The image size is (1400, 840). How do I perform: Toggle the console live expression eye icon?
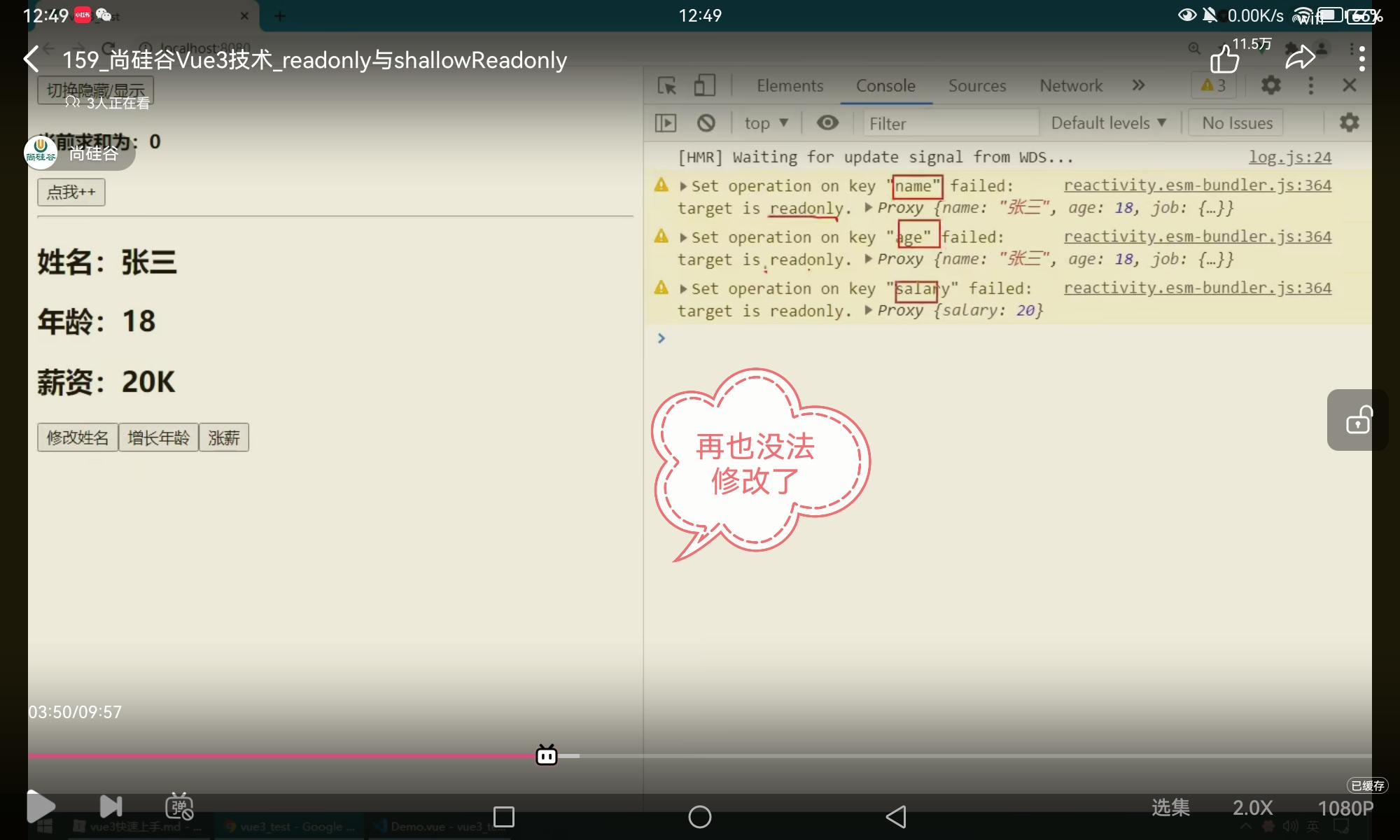(x=827, y=123)
